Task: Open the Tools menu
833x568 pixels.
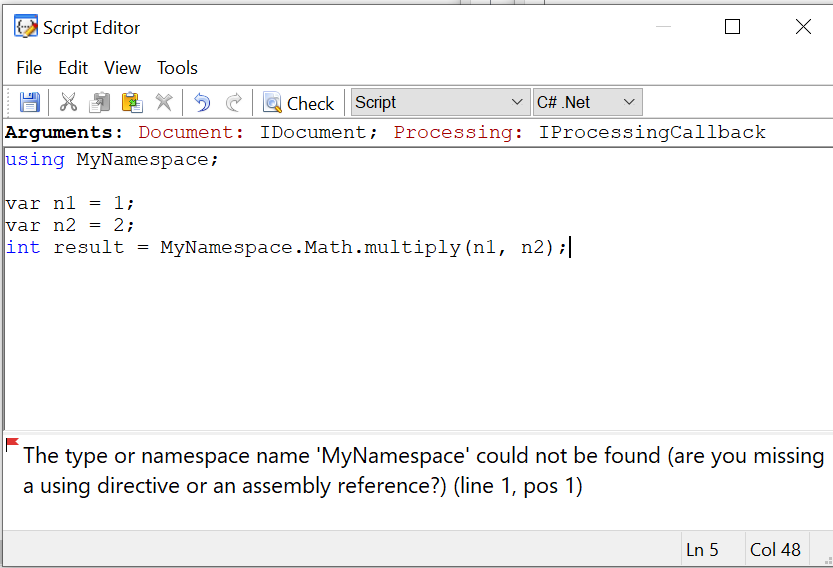Action: coord(177,68)
